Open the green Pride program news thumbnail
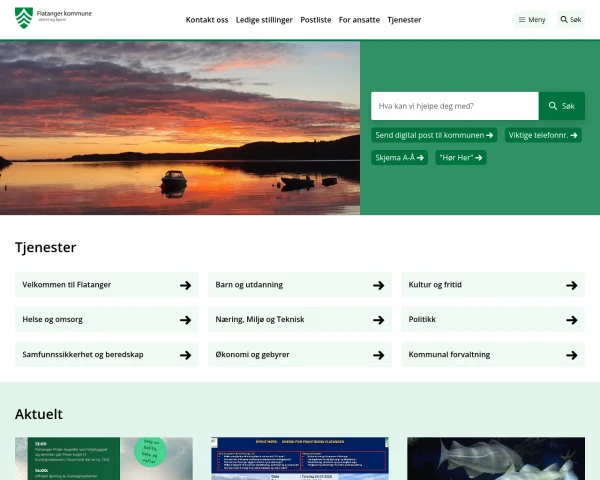 pos(104,459)
